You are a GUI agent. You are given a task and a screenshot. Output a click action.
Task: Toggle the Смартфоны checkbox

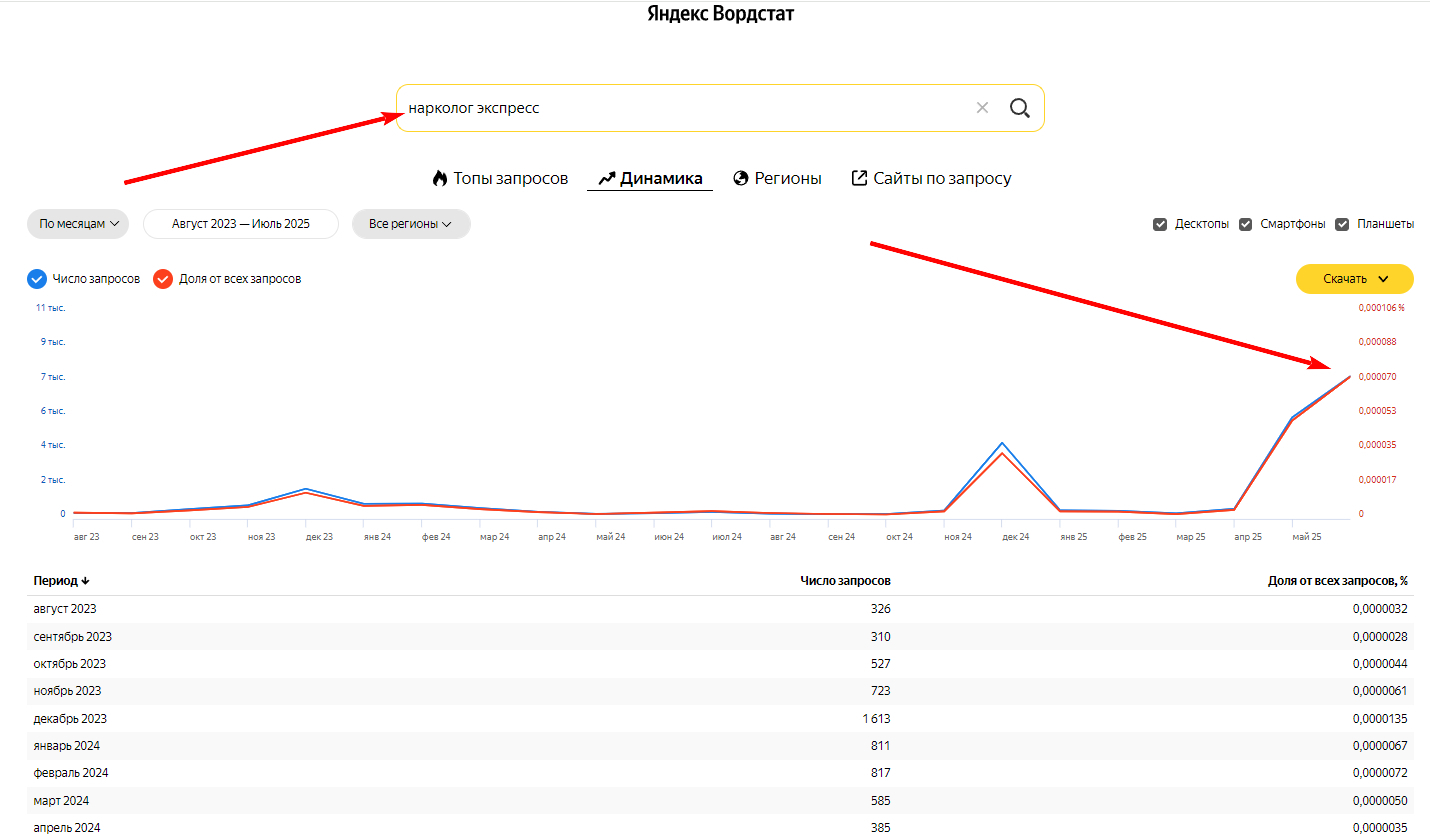[1246, 224]
